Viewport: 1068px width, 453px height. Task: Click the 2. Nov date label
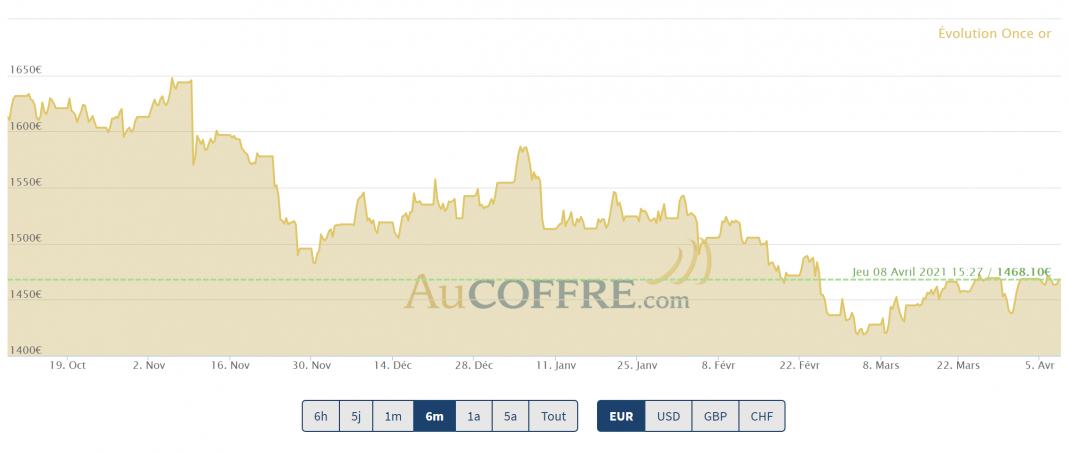(149, 365)
